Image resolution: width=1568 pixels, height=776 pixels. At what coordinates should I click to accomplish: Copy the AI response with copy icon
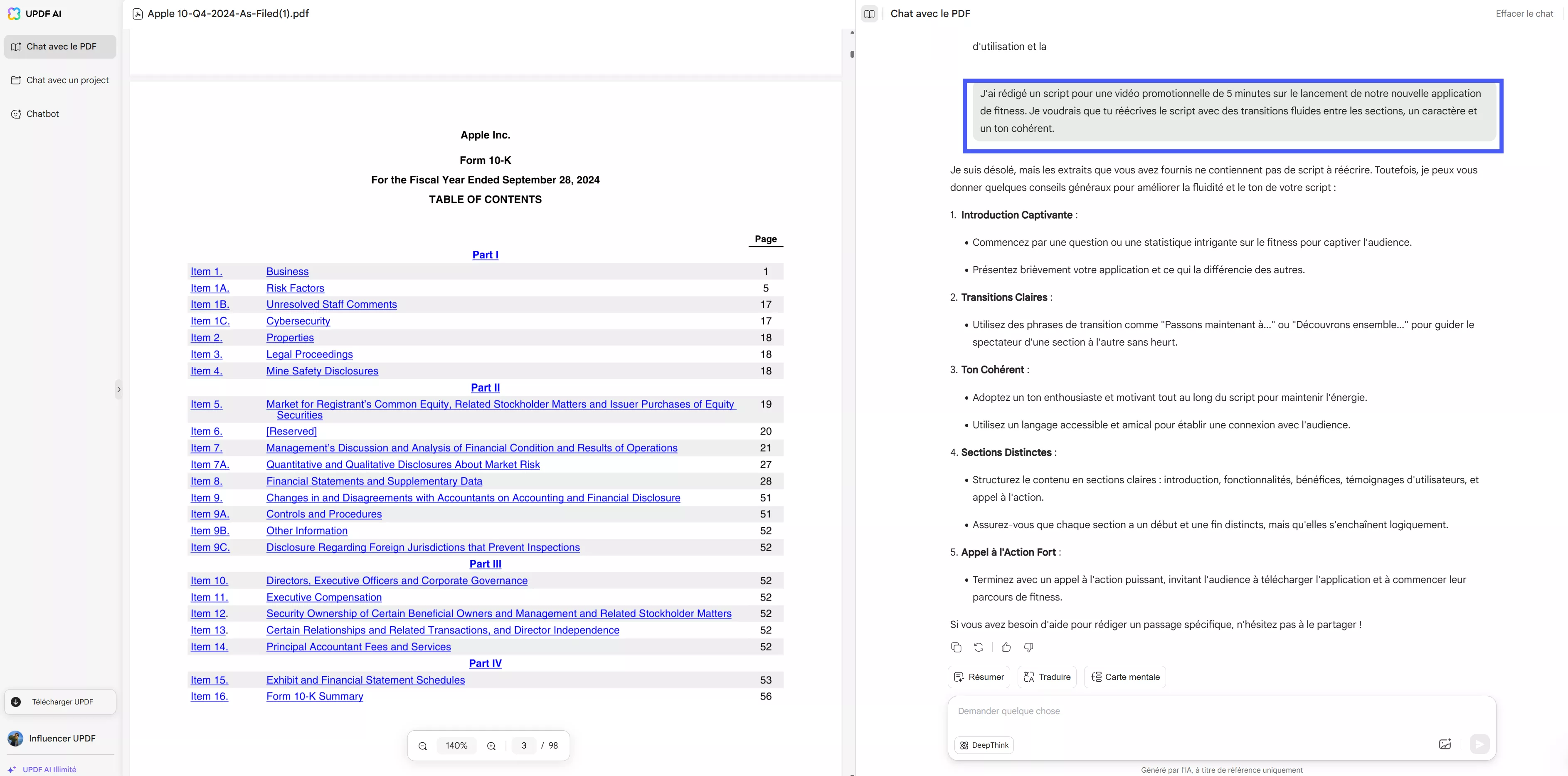[x=956, y=647]
